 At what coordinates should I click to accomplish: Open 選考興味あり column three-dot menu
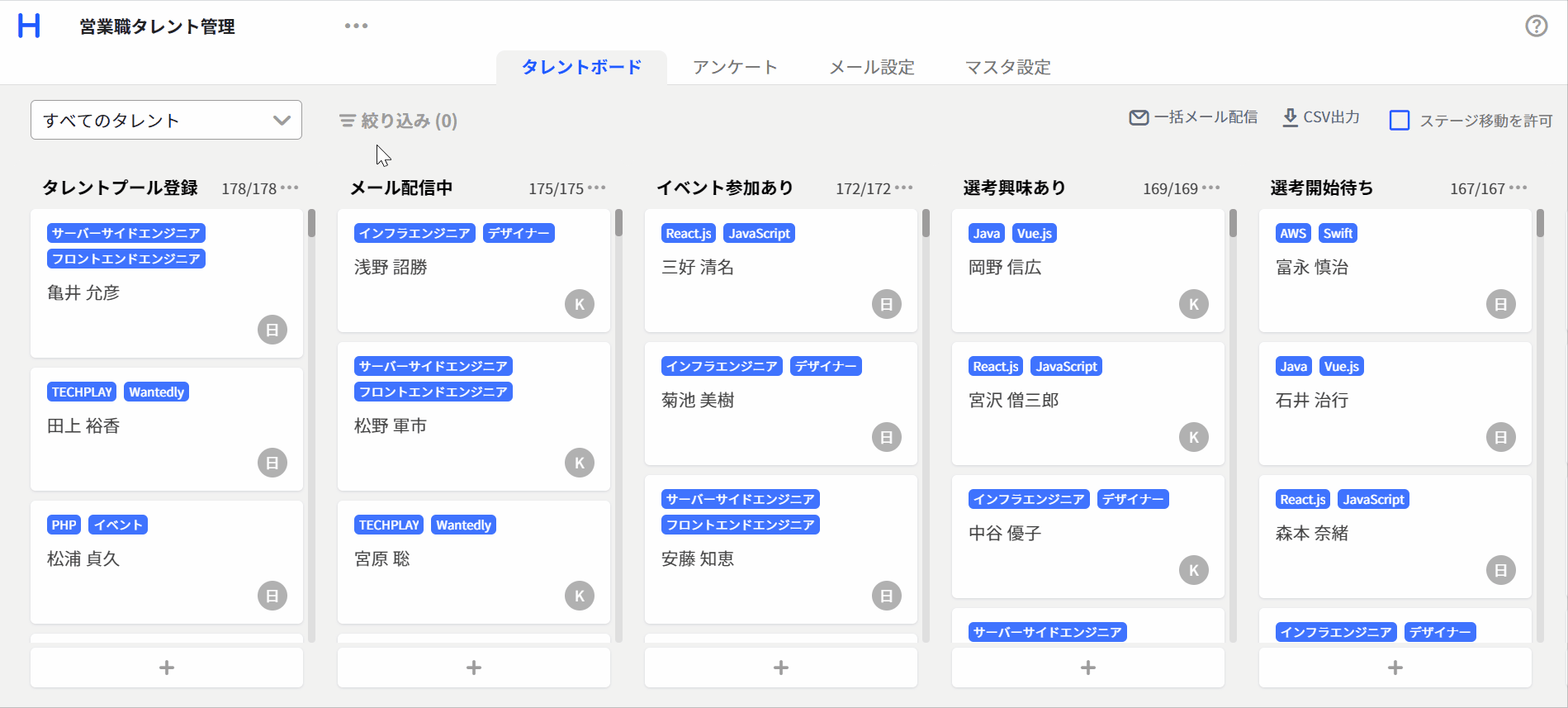pyautogui.click(x=1211, y=188)
